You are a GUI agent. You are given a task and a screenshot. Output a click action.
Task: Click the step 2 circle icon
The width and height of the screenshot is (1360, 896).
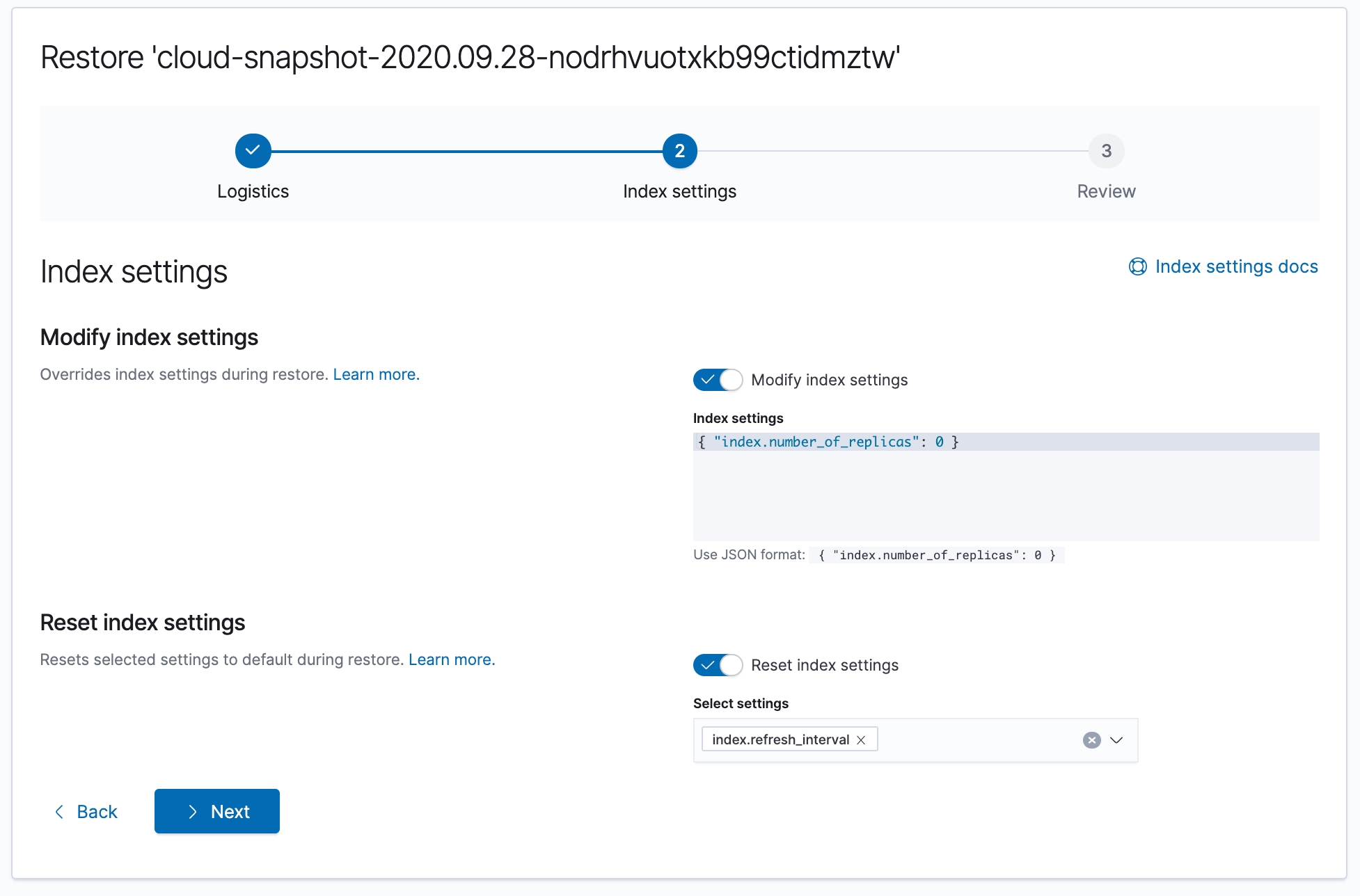click(679, 151)
